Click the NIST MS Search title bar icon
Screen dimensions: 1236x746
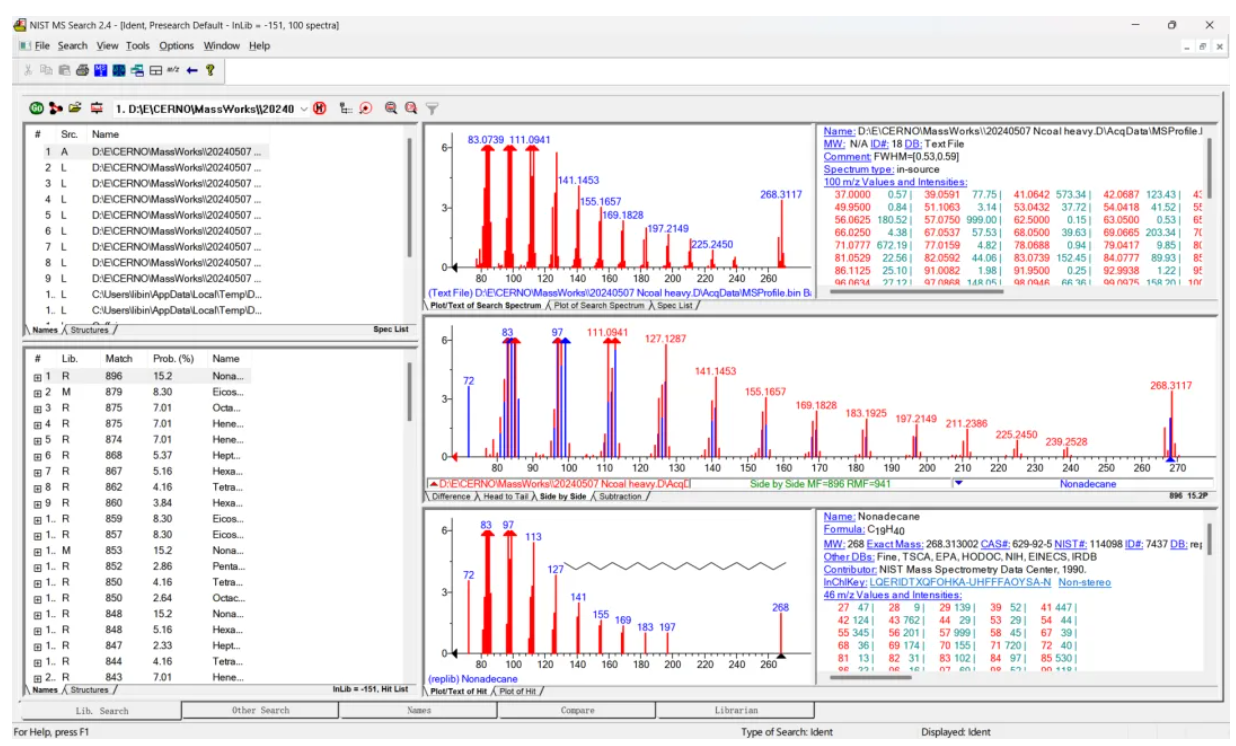pos(20,24)
